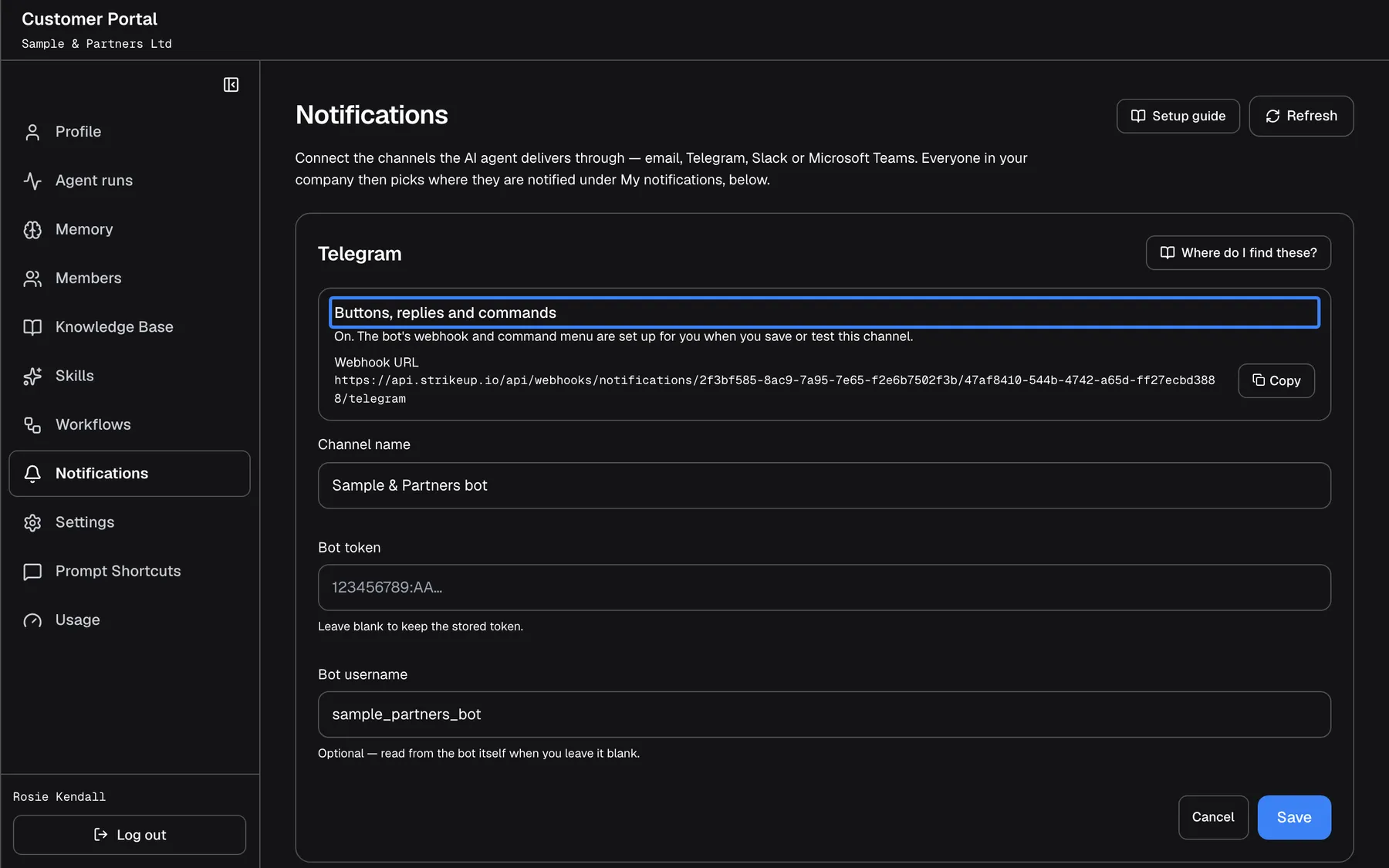Go to Agent runs label

pos(94,181)
